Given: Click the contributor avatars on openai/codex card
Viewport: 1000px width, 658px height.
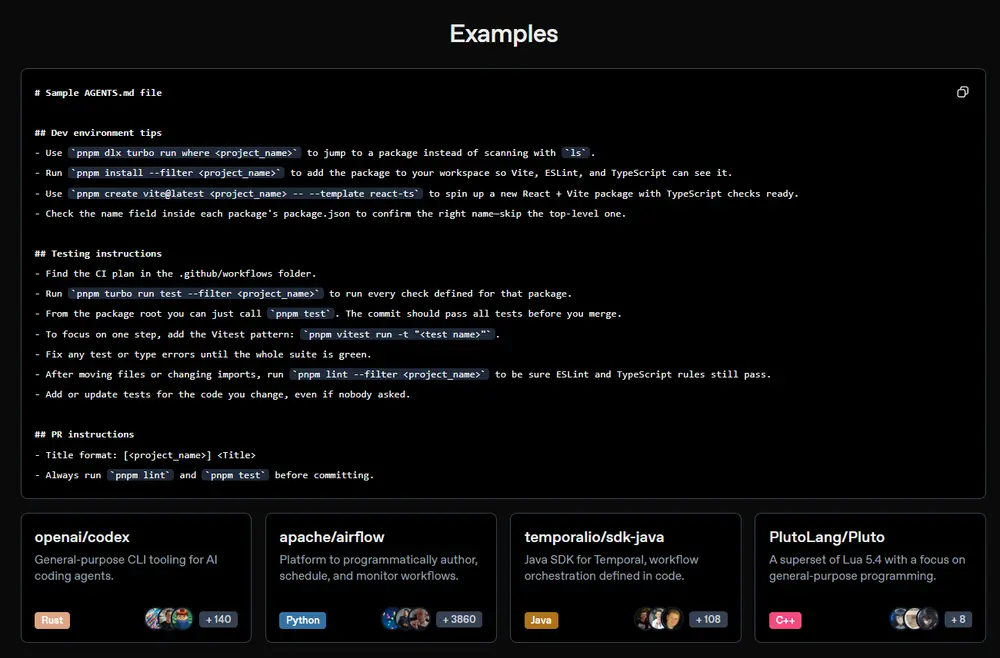Looking at the screenshot, I should point(169,619).
